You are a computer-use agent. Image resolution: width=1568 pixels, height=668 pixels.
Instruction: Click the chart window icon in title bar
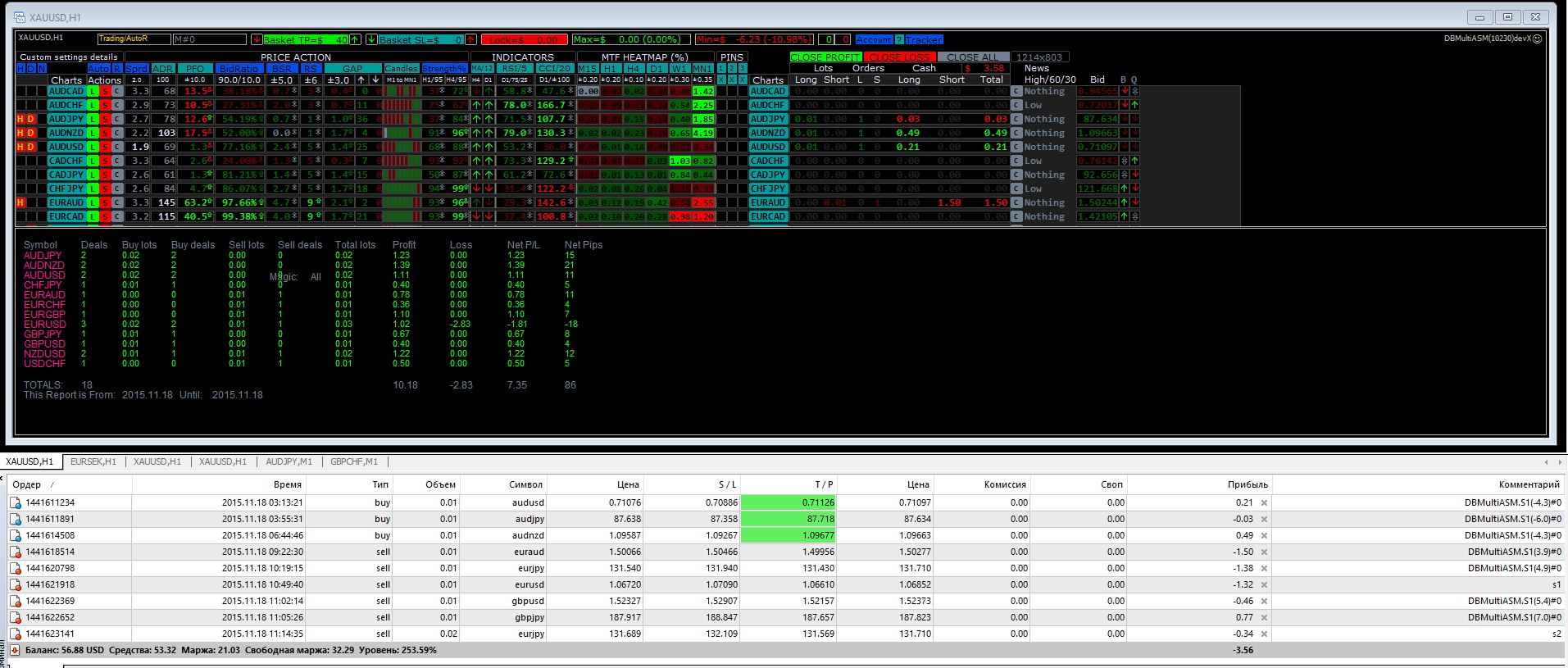20,17
